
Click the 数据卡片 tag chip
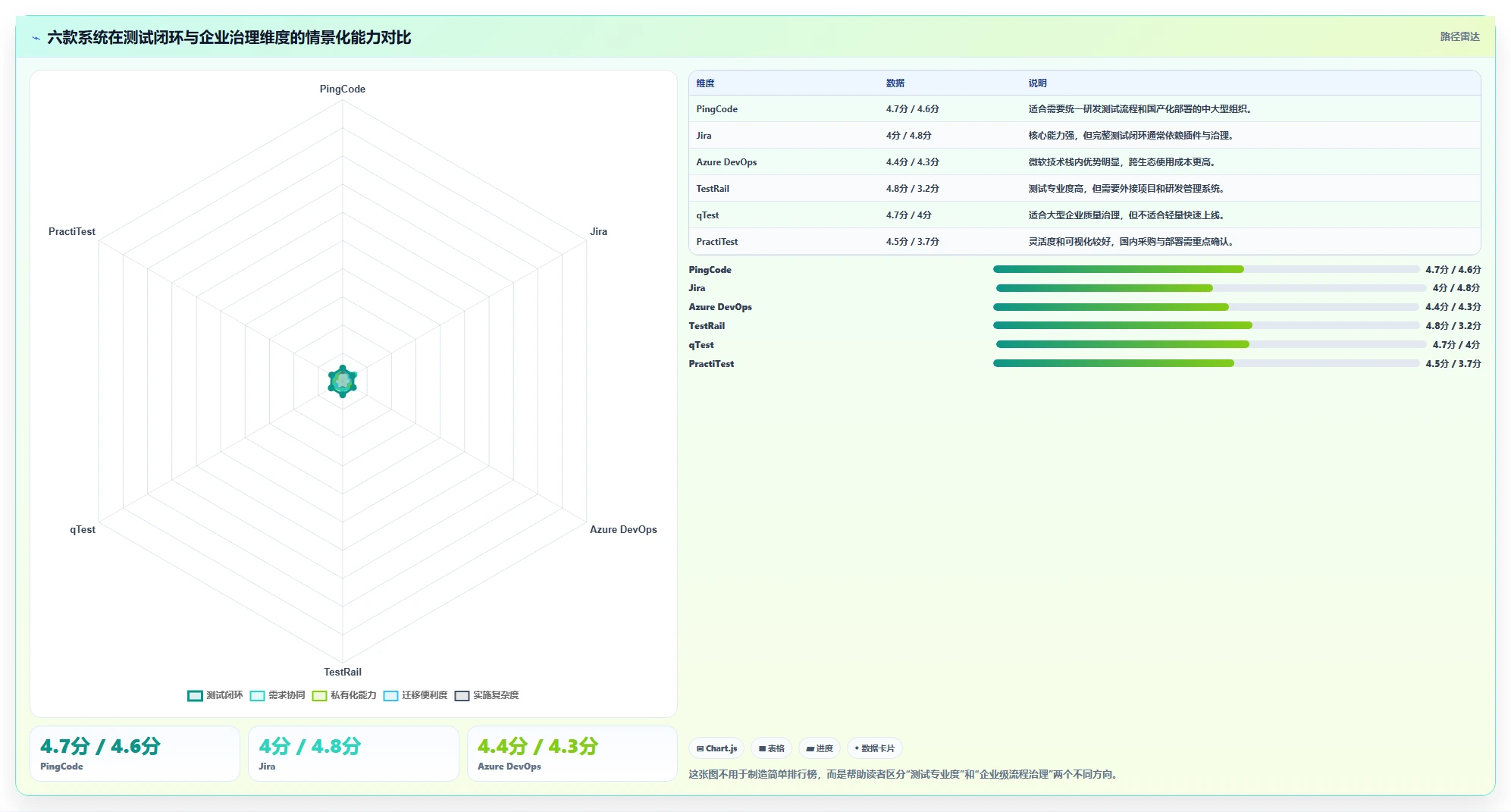click(x=874, y=748)
